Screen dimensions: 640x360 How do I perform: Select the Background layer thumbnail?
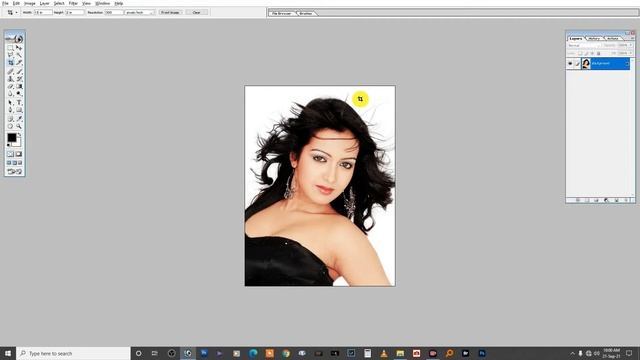[586, 63]
